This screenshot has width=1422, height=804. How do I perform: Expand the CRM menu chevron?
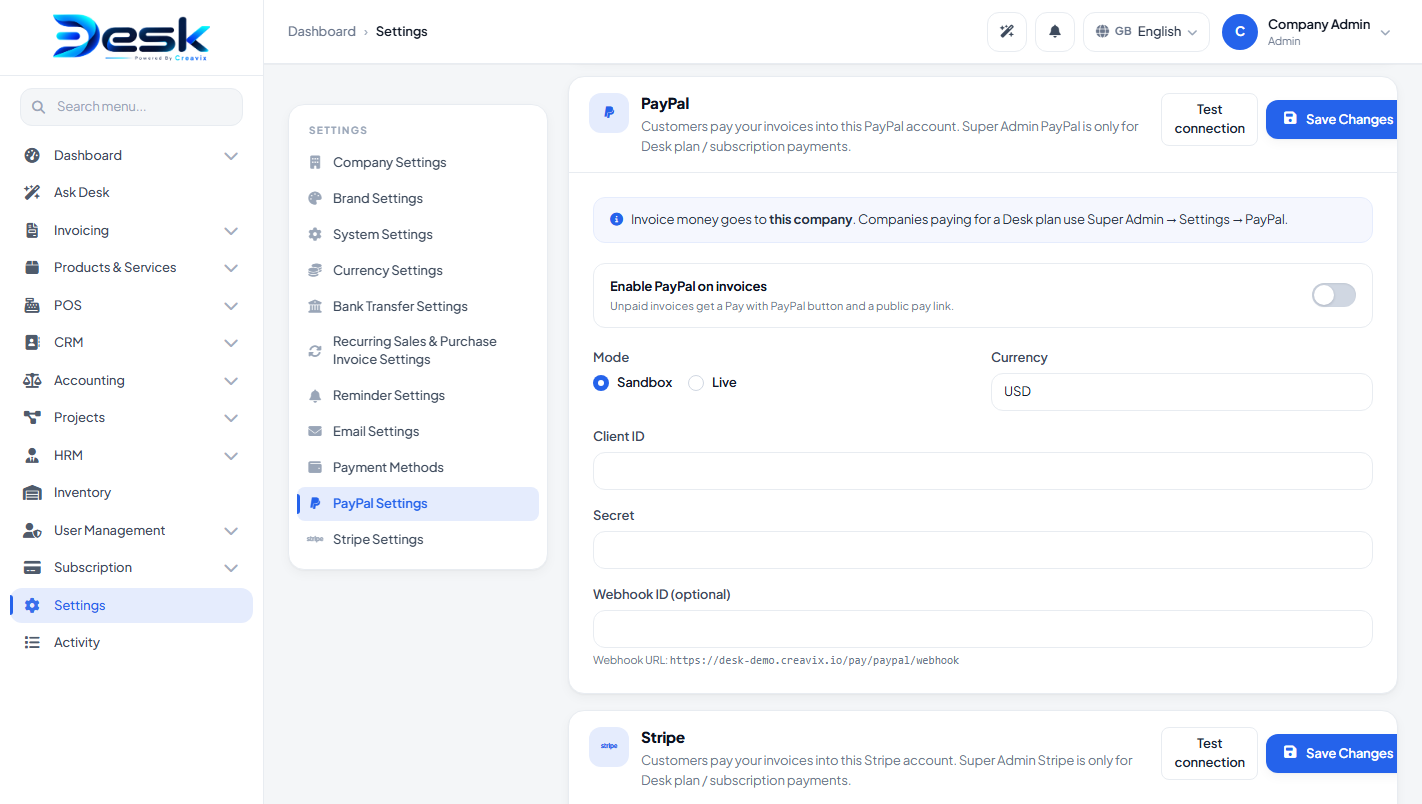(231, 343)
